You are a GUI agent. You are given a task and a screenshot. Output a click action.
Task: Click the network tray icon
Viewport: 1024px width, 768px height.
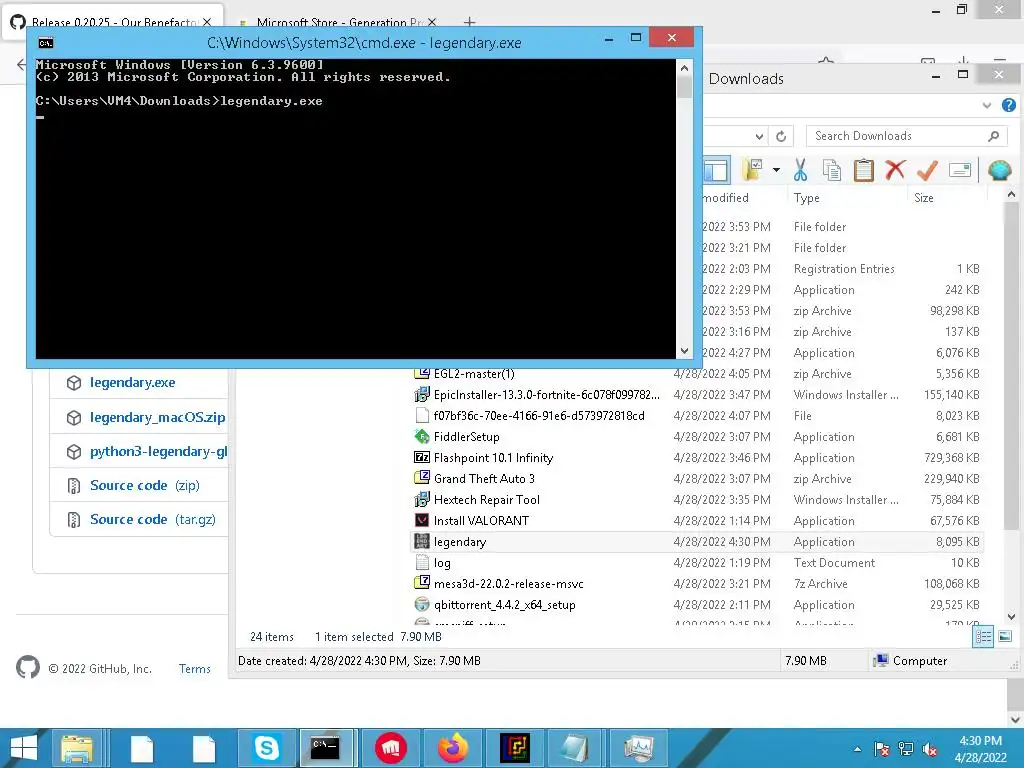click(906, 749)
